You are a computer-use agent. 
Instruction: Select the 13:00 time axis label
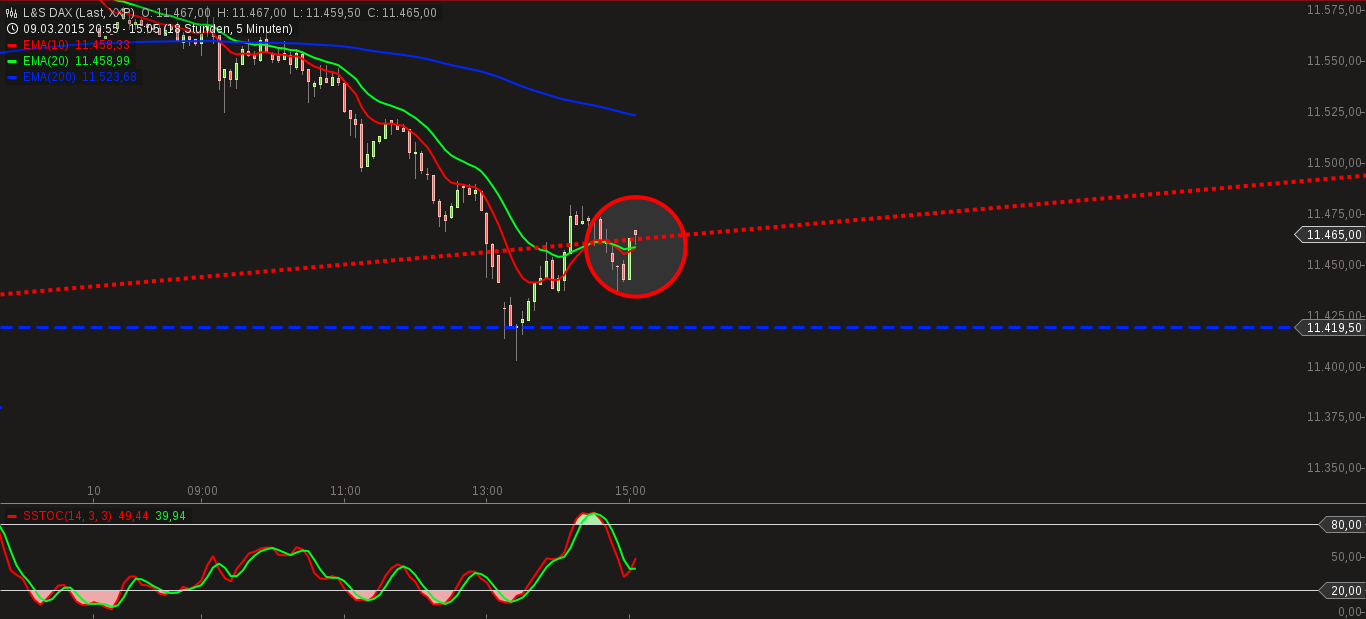(487, 491)
